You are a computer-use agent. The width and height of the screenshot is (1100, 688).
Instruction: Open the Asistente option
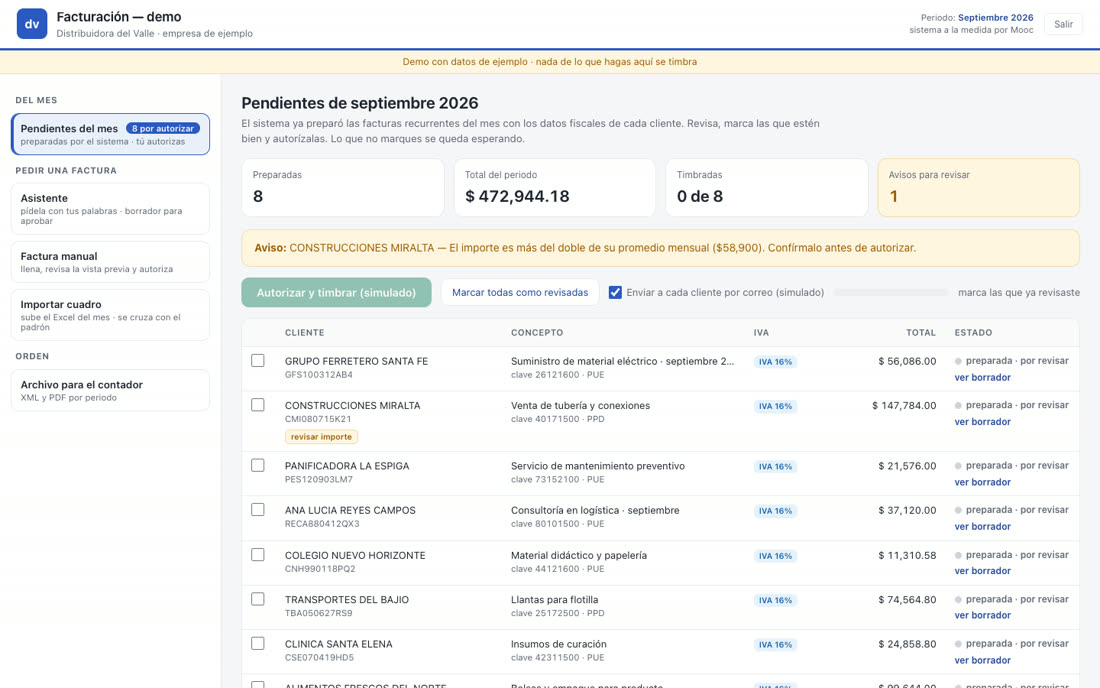point(110,209)
